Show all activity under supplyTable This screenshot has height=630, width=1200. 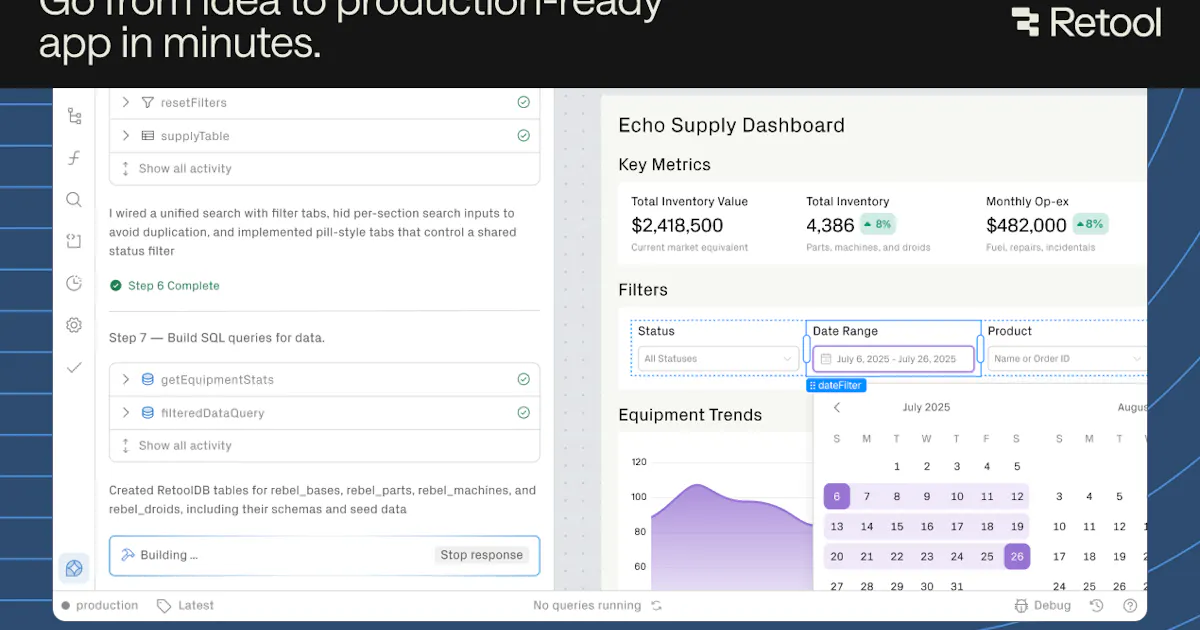(x=185, y=168)
